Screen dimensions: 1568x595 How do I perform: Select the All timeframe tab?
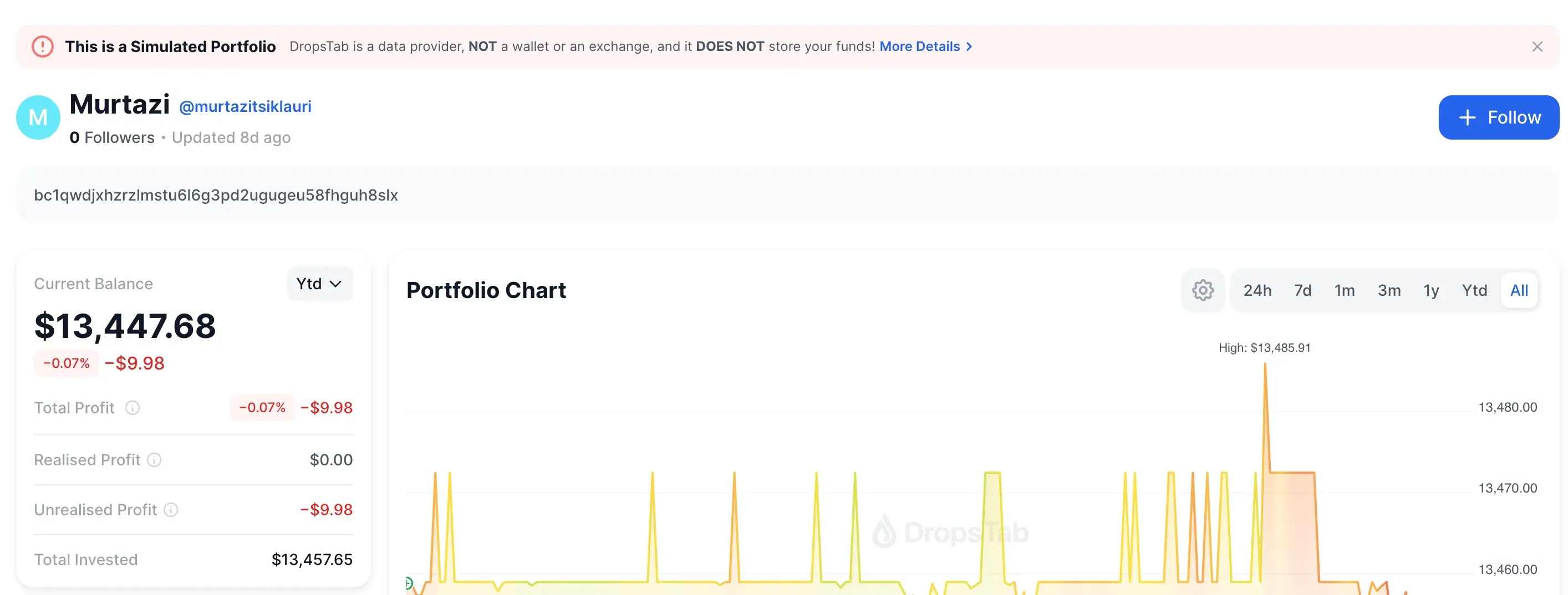tap(1518, 290)
